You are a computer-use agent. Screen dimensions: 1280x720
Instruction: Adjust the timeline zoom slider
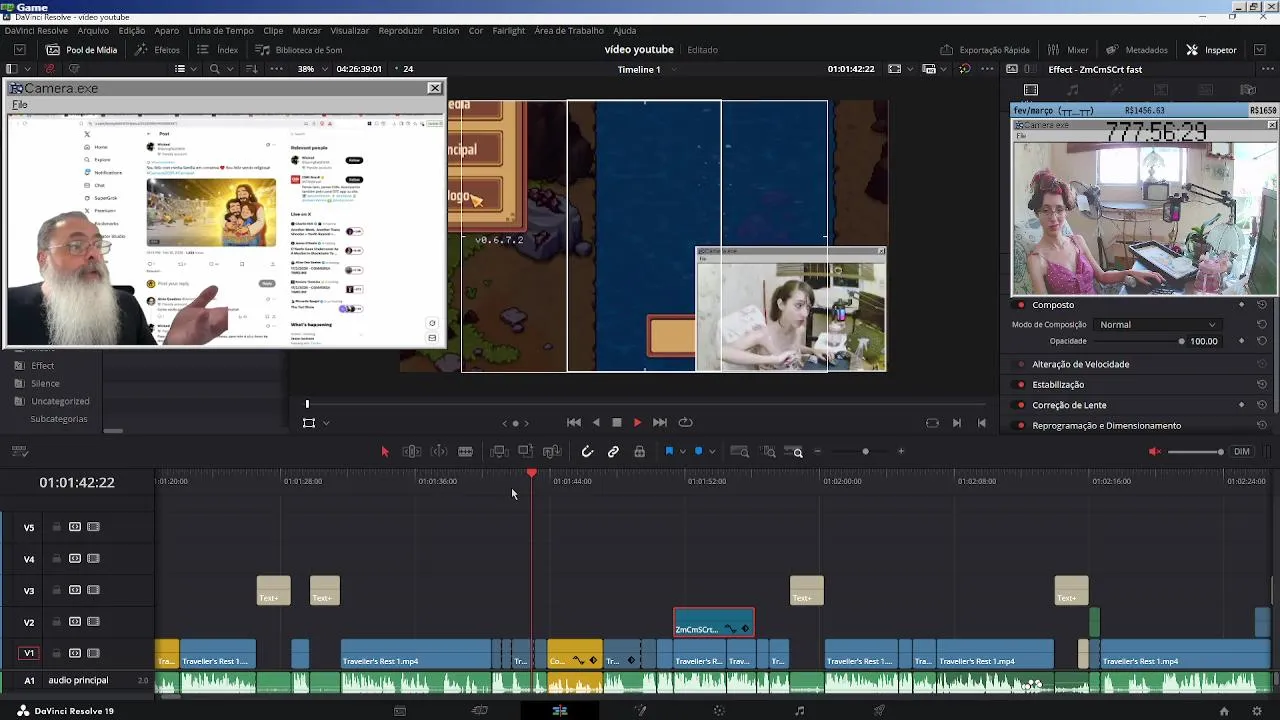point(865,452)
